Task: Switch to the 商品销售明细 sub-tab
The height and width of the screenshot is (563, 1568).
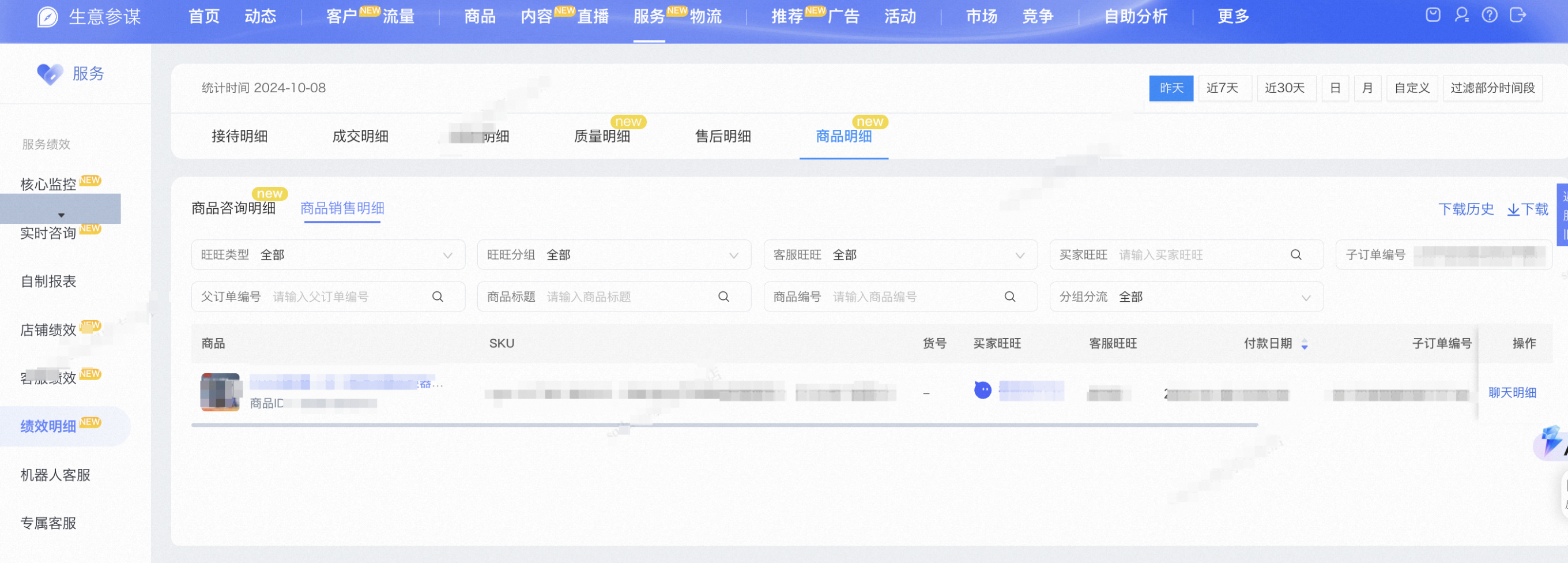Action: (x=342, y=208)
